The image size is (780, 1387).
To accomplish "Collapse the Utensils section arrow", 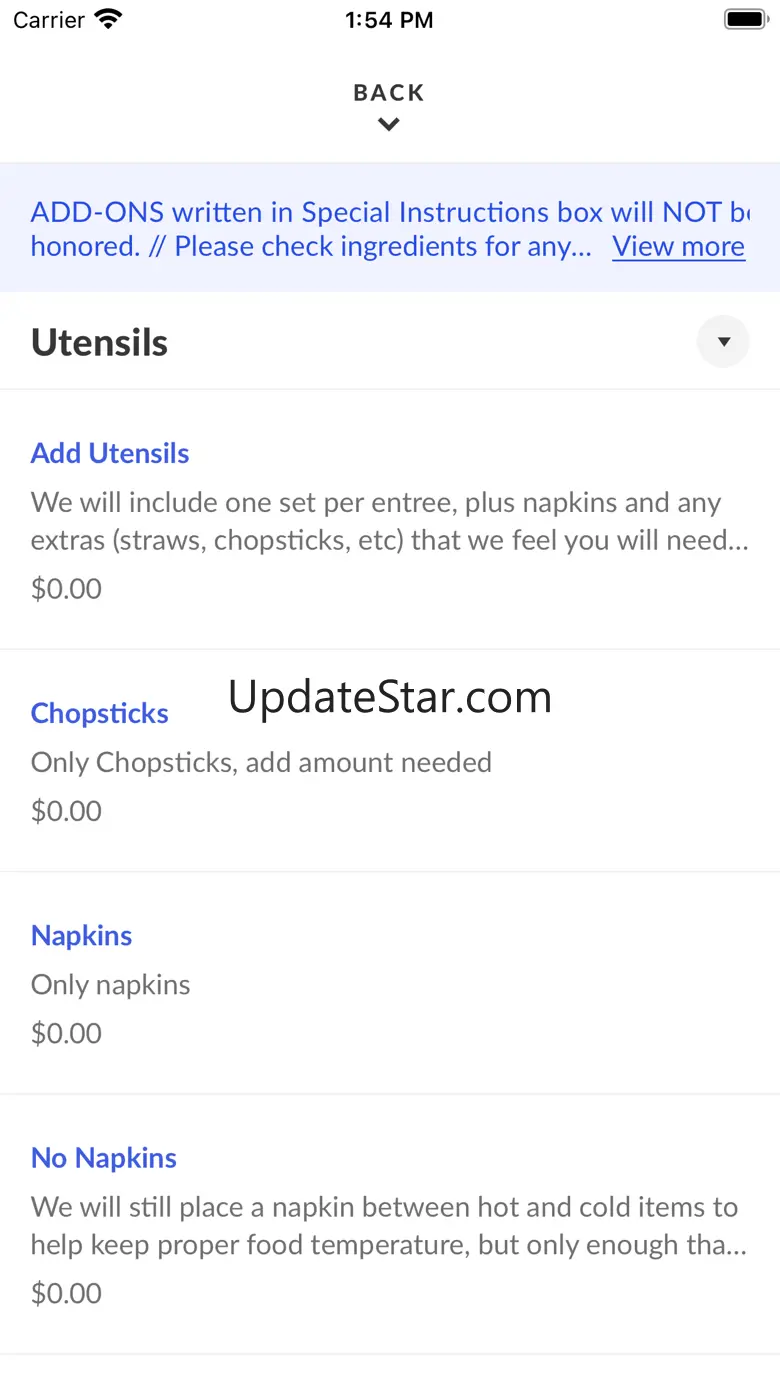I will [723, 342].
